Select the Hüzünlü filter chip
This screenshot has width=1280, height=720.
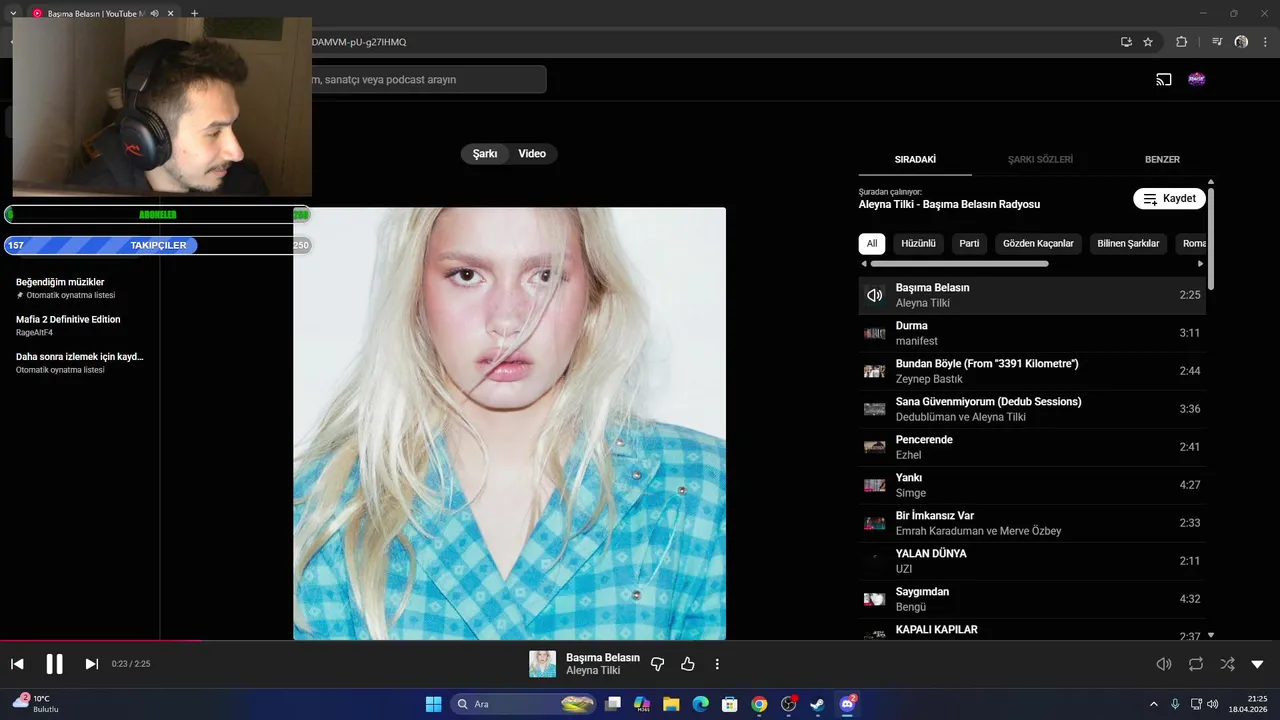pyautogui.click(x=918, y=243)
